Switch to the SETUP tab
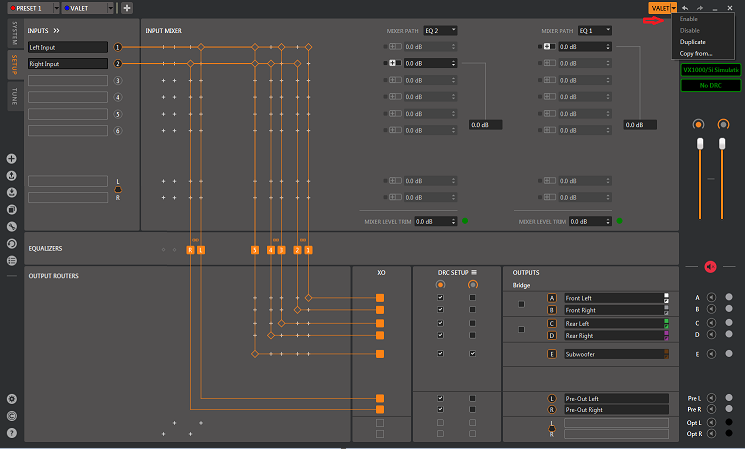 (15, 65)
